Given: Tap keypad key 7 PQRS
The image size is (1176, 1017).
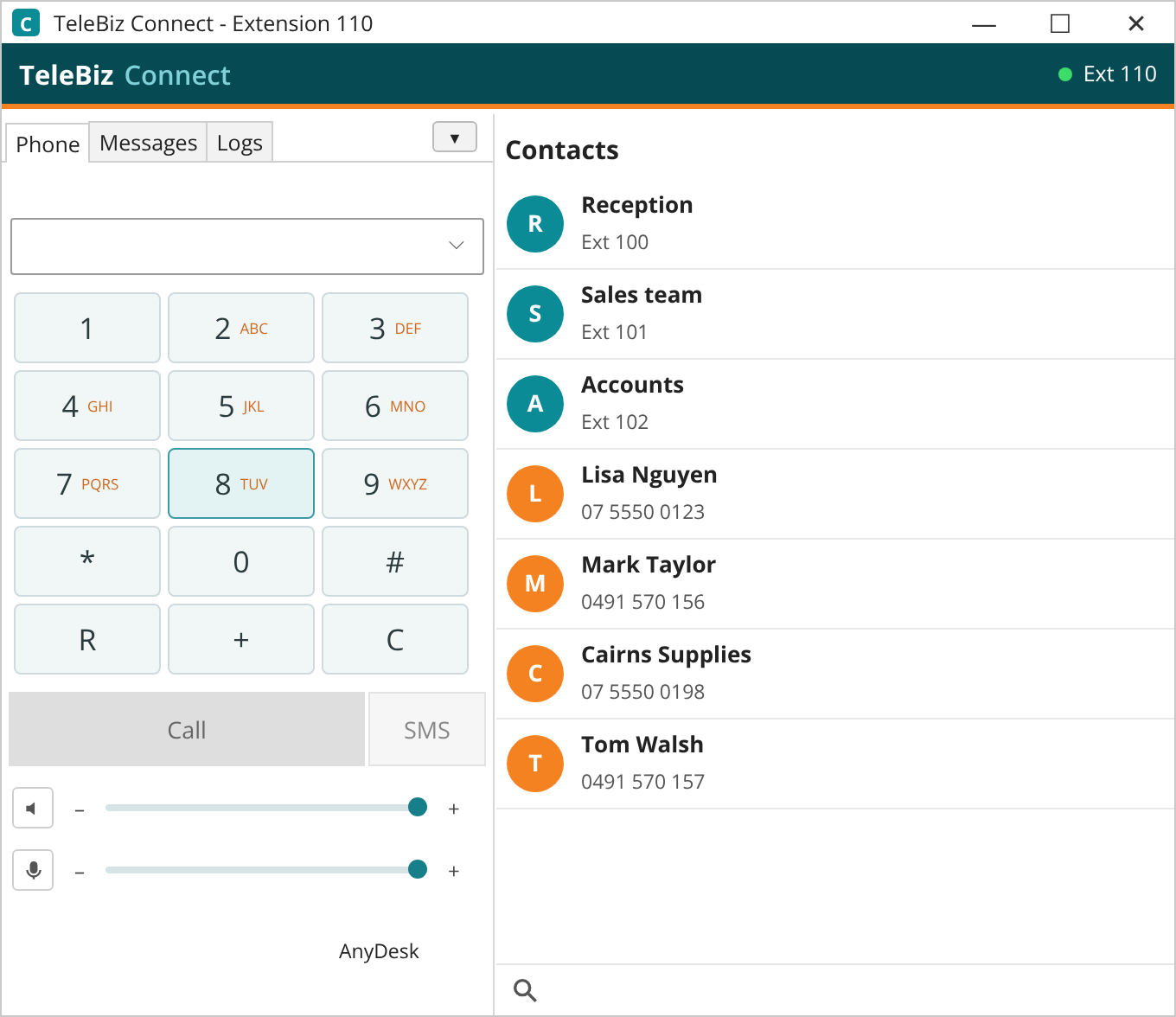Looking at the screenshot, I should [x=87, y=483].
